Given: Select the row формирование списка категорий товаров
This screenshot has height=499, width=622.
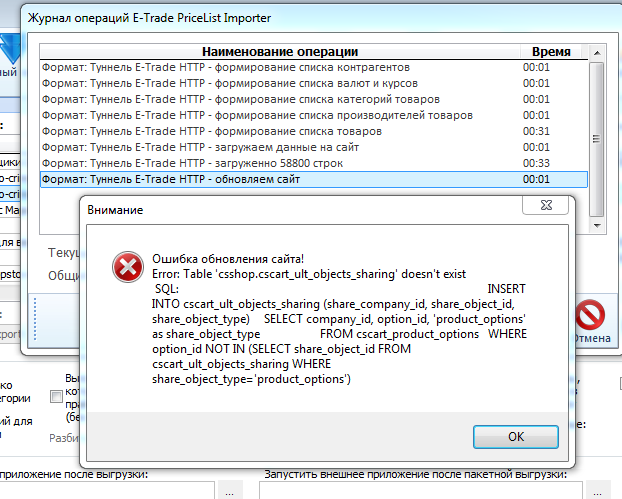Looking at the screenshot, I should 313,99.
